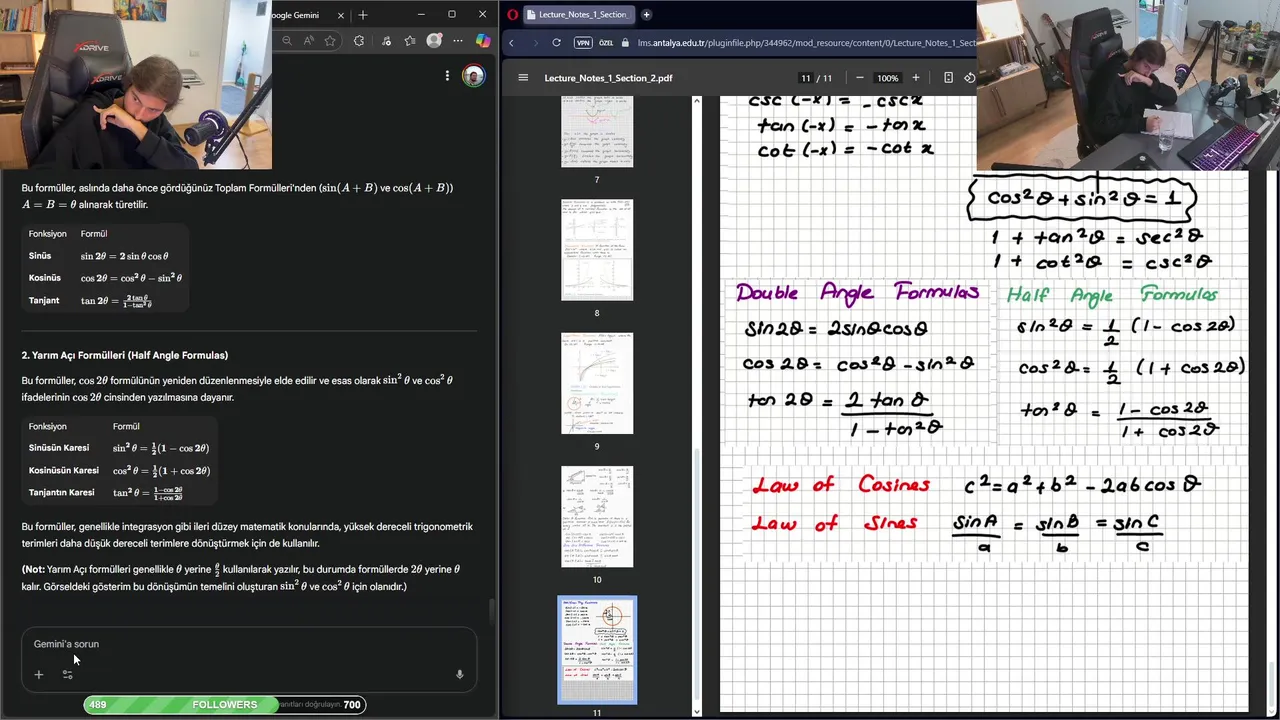Click the ÖZEL private badge in Opera
This screenshot has height=720, width=1280.
point(606,43)
